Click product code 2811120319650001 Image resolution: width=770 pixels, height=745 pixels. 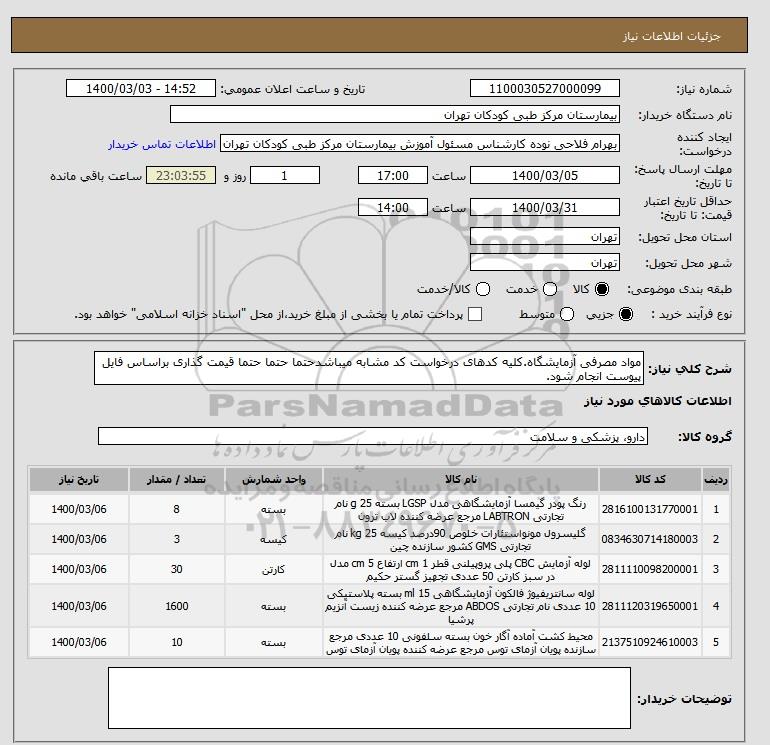click(x=650, y=606)
